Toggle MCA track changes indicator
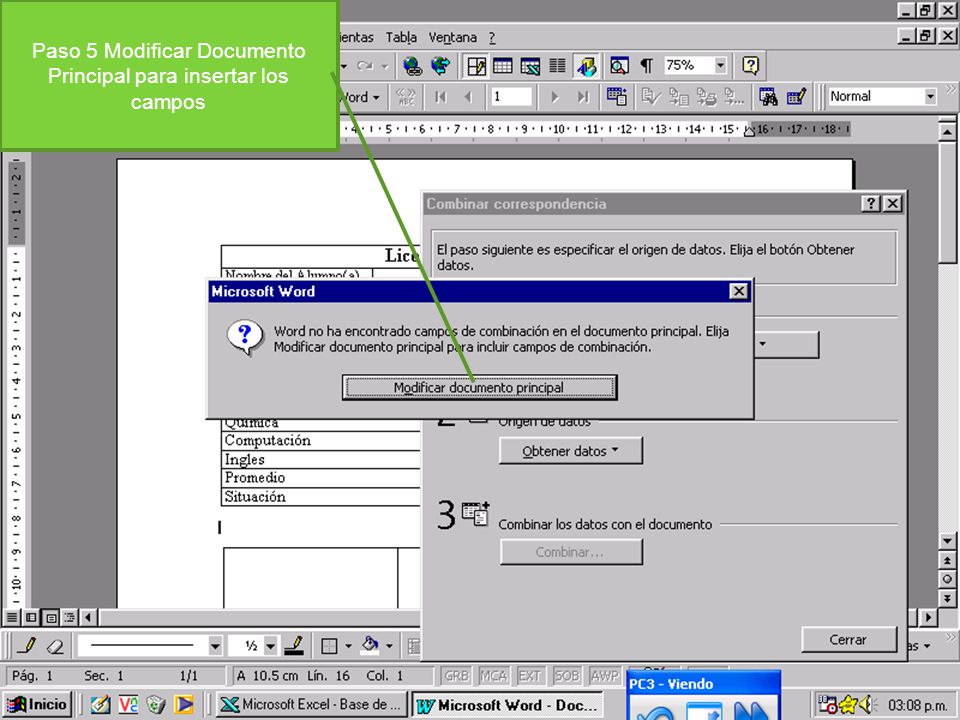The height and width of the screenshot is (720, 960). point(493,675)
